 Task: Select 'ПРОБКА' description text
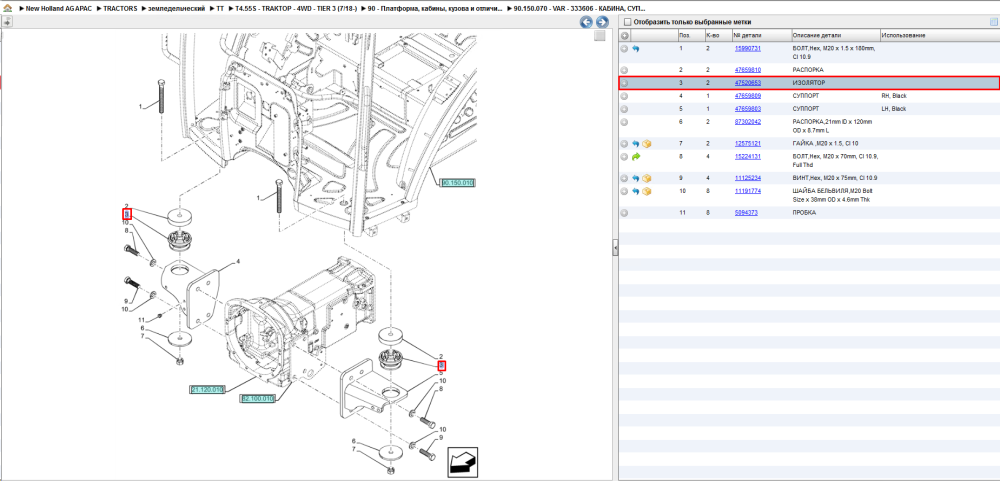(804, 212)
